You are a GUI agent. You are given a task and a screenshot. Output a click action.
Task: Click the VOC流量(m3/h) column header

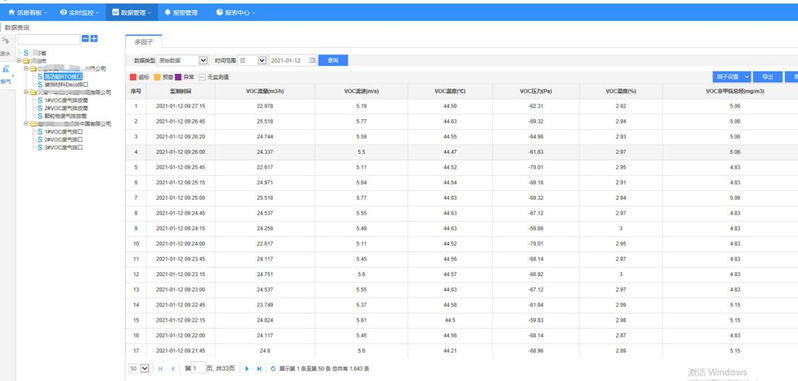265,91
